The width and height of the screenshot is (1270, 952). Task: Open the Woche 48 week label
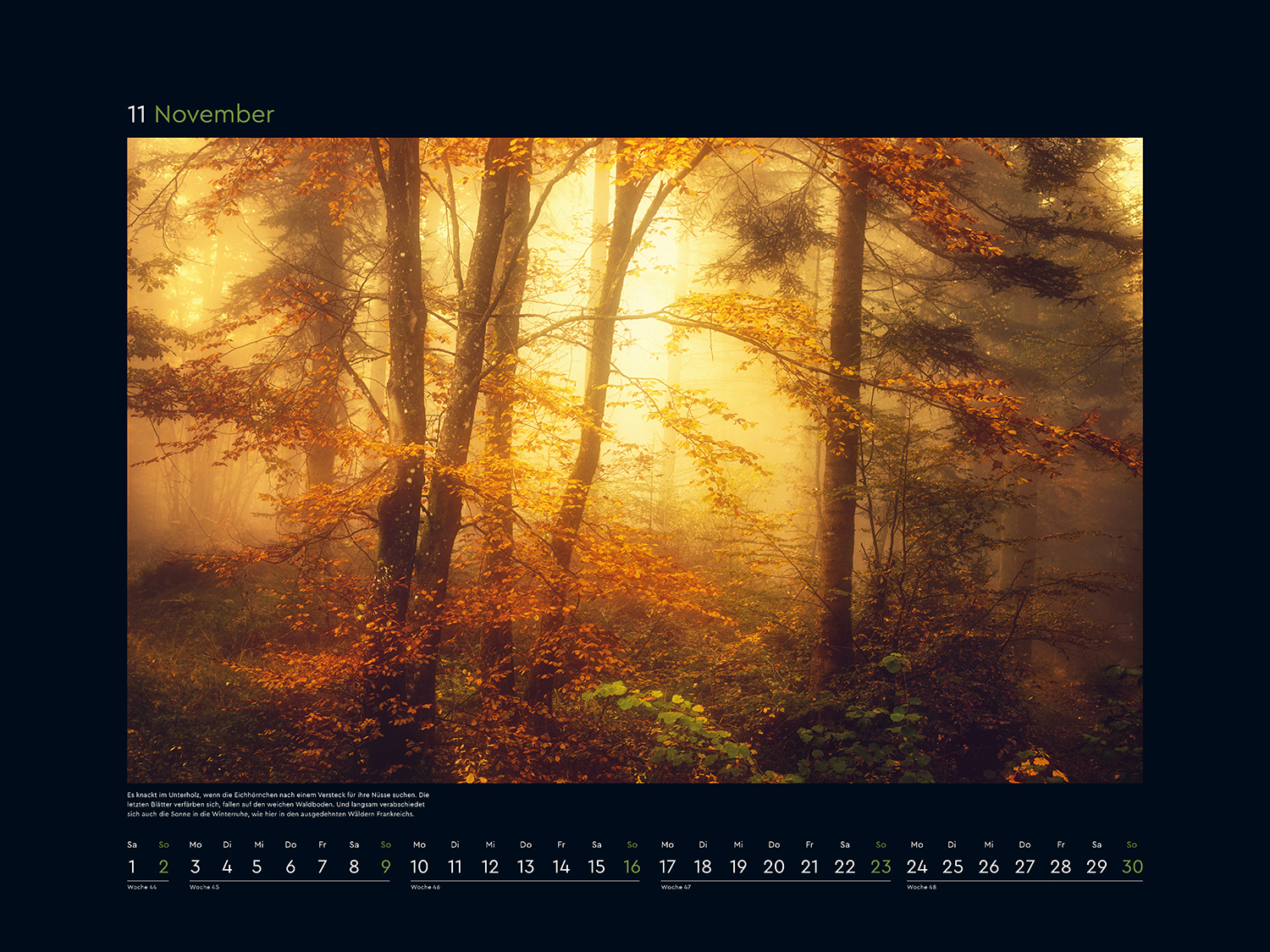(x=921, y=888)
